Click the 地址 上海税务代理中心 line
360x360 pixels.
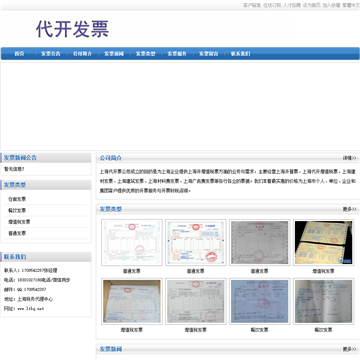coord(28,299)
